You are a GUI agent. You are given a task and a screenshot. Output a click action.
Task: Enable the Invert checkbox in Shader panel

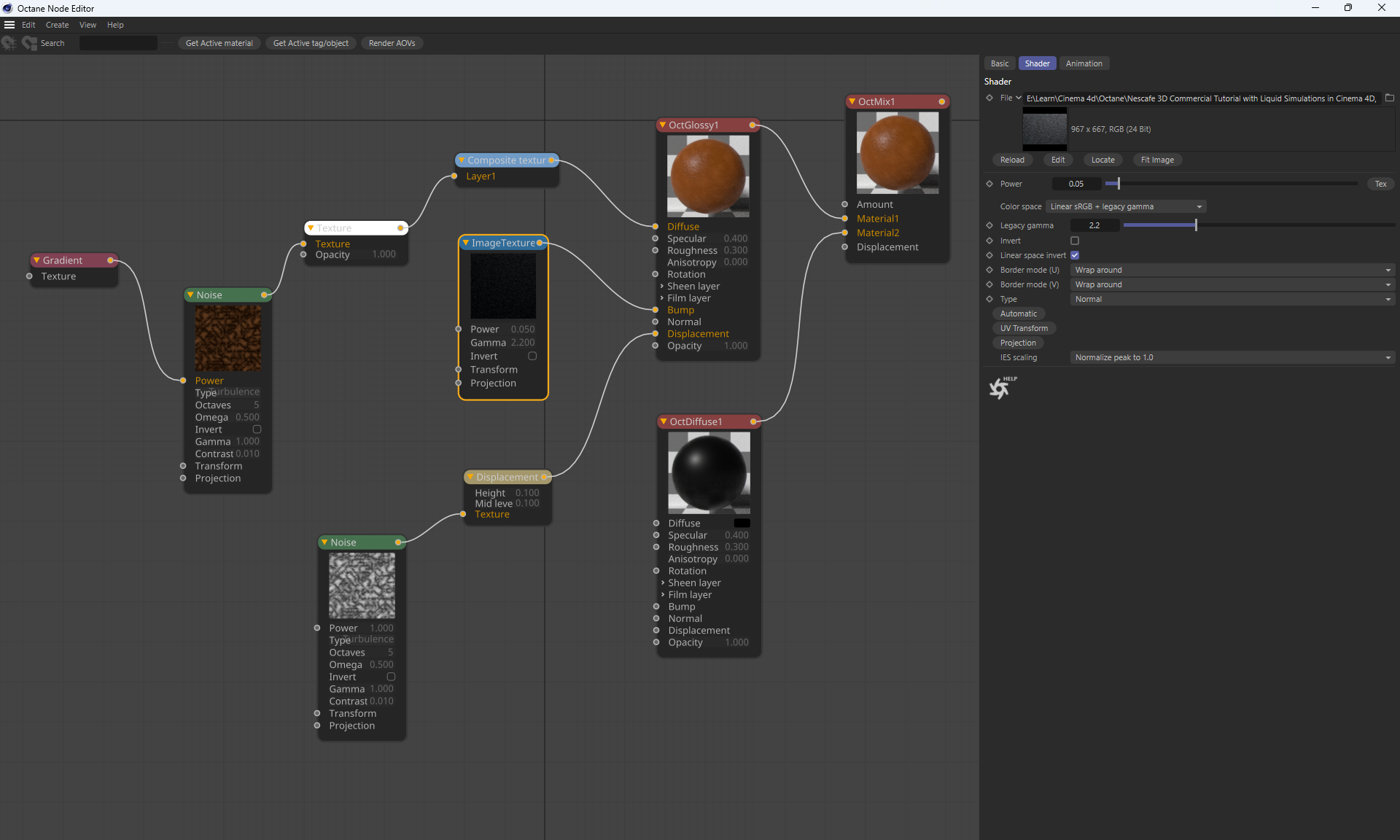click(x=1074, y=241)
